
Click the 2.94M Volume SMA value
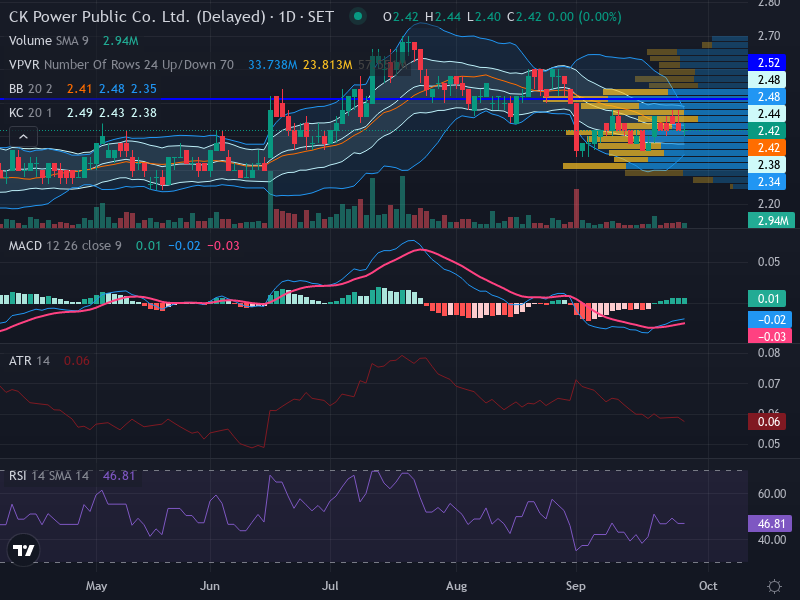tap(120, 41)
